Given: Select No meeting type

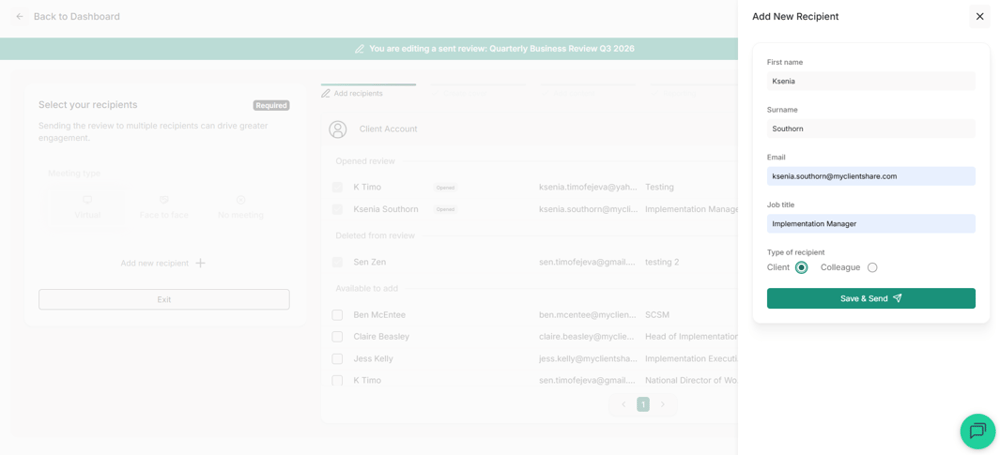Looking at the screenshot, I should pos(240,207).
